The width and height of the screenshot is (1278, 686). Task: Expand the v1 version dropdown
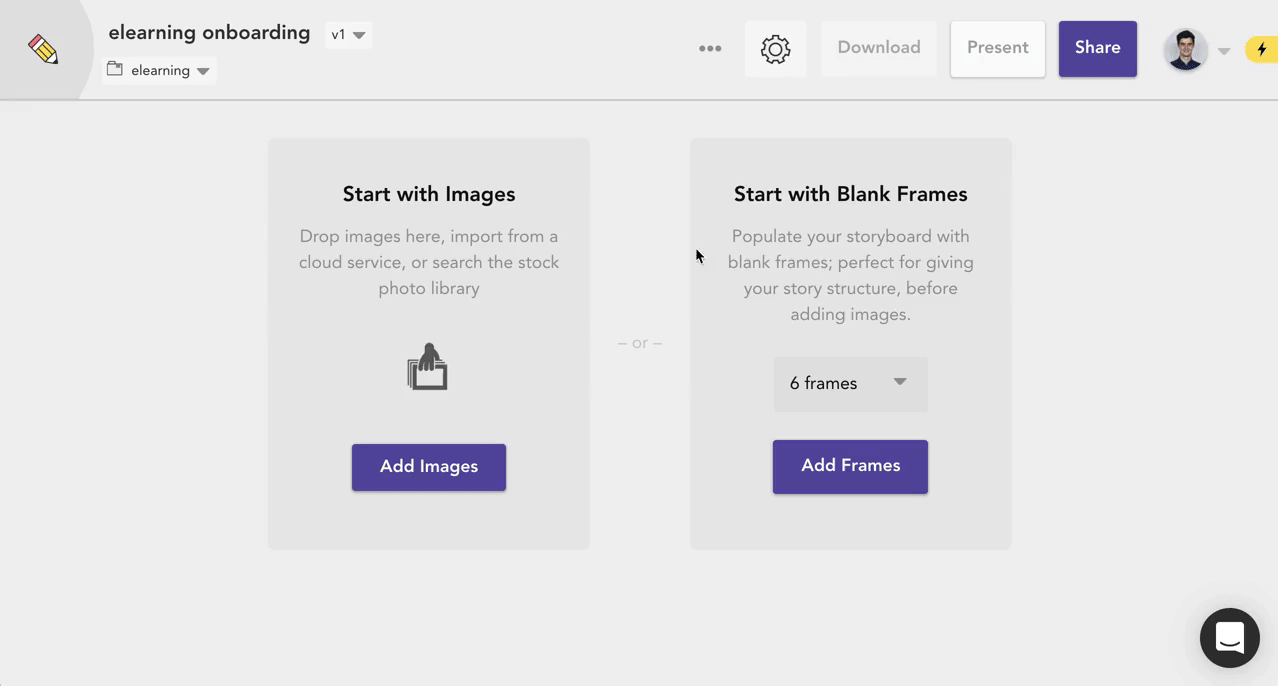point(348,34)
